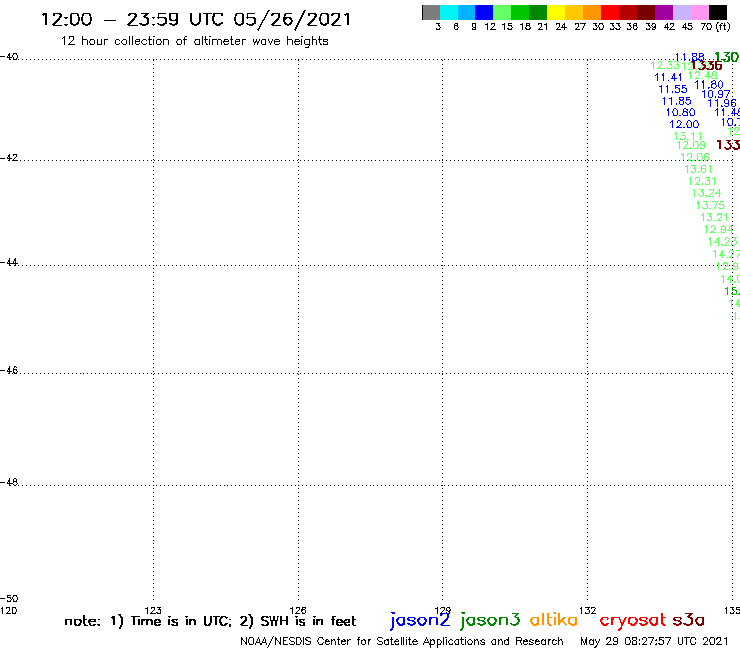
Task: Click the wave height value 11.88
Action: click(x=690, y=57)
